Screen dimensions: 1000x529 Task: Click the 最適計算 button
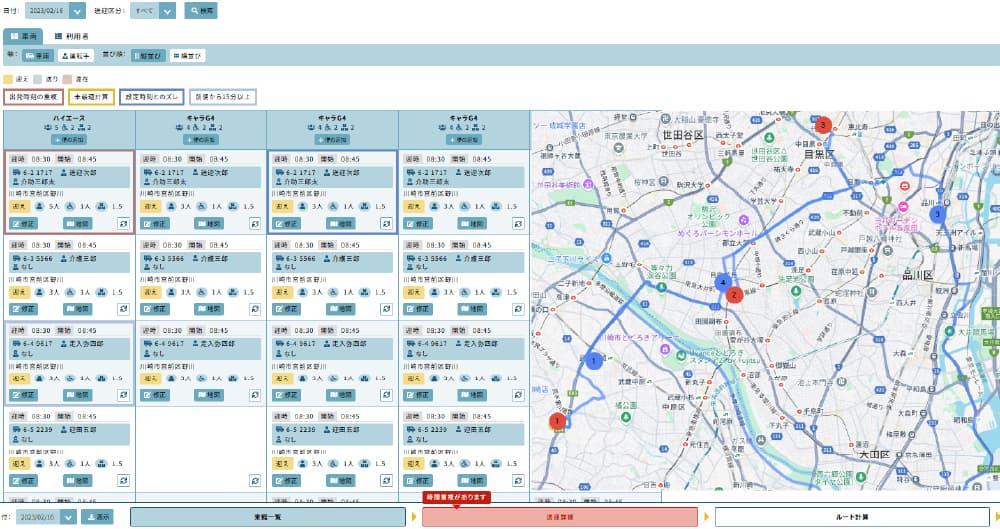pos(91,97)
